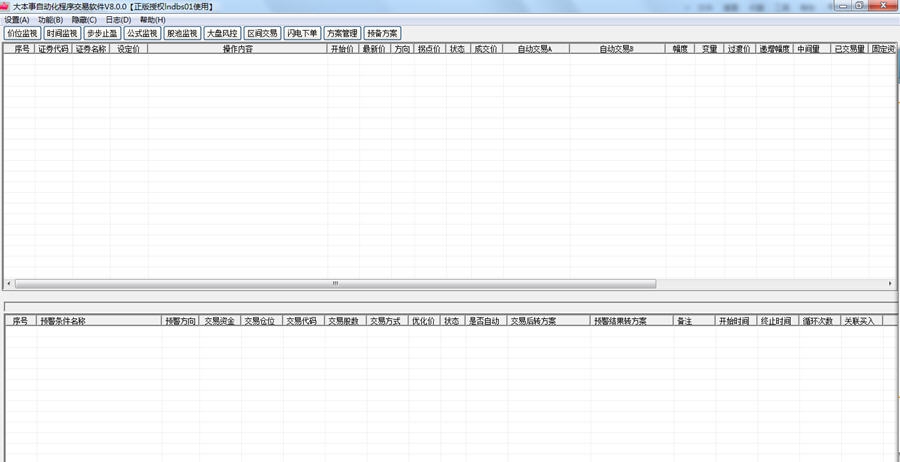Click the 优化价 column header

[x=424, y=321]
